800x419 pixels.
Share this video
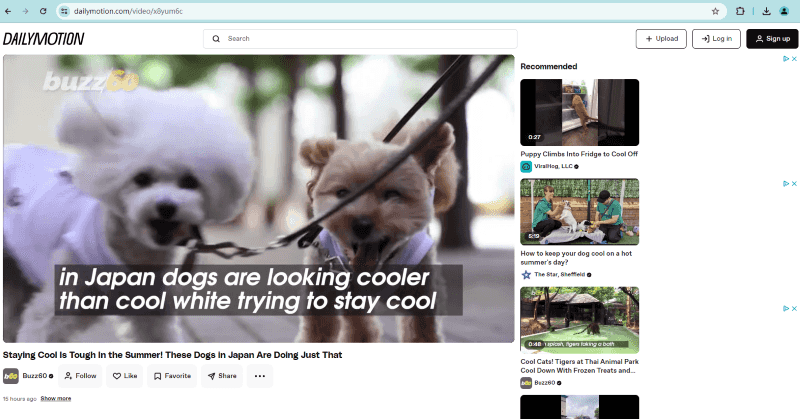coord(222,376)
